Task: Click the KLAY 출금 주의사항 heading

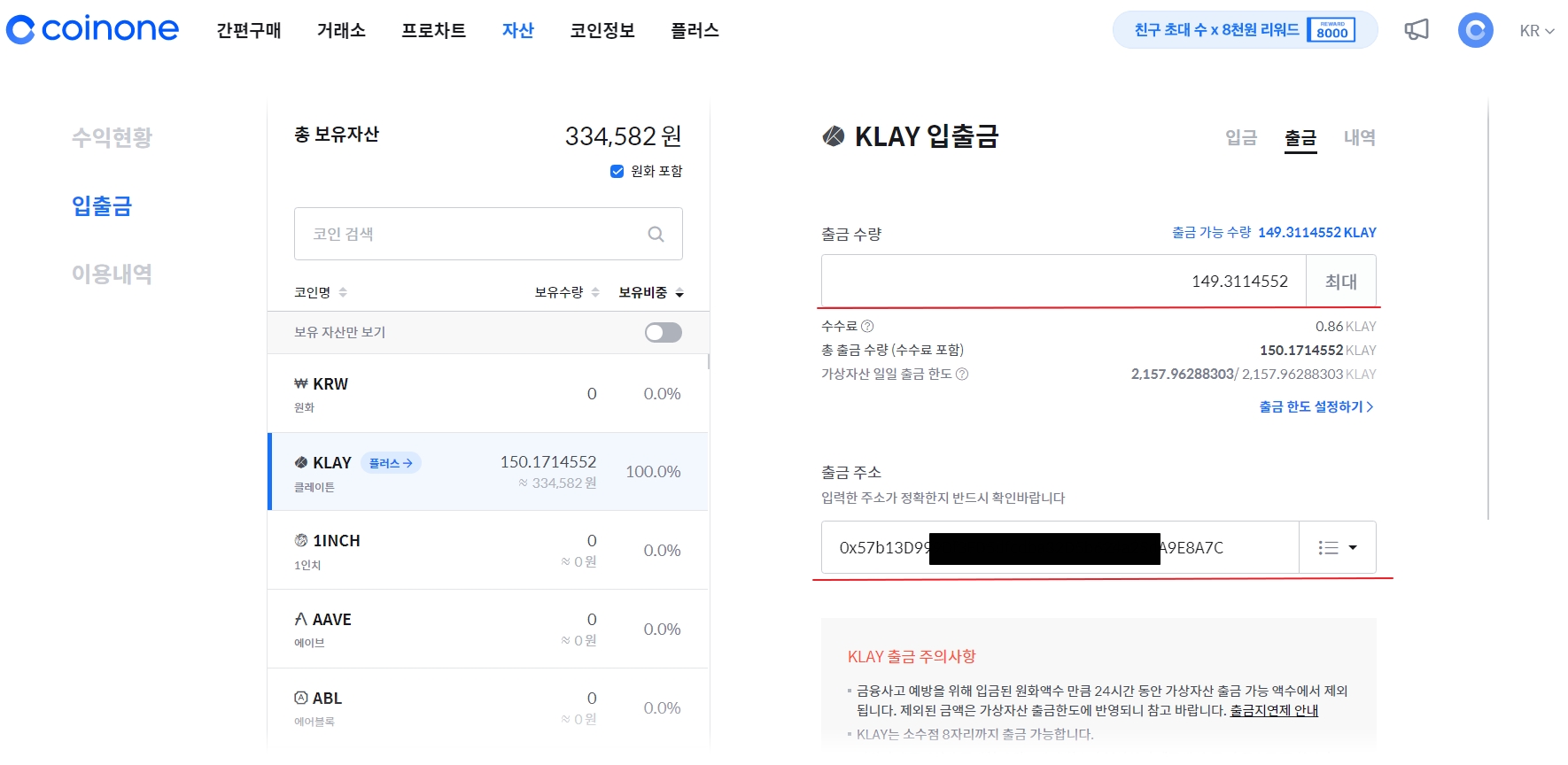Action: click(912, 656)
